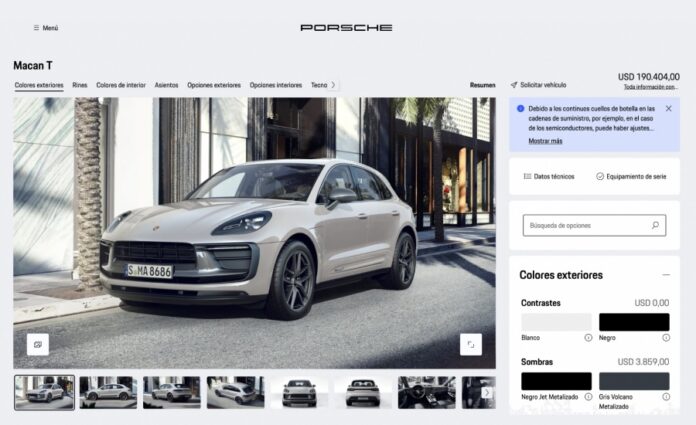The height and width of the screenshot is (425, 696).
Task: Select rear-facing studio thumbnail
Action: 363,393
